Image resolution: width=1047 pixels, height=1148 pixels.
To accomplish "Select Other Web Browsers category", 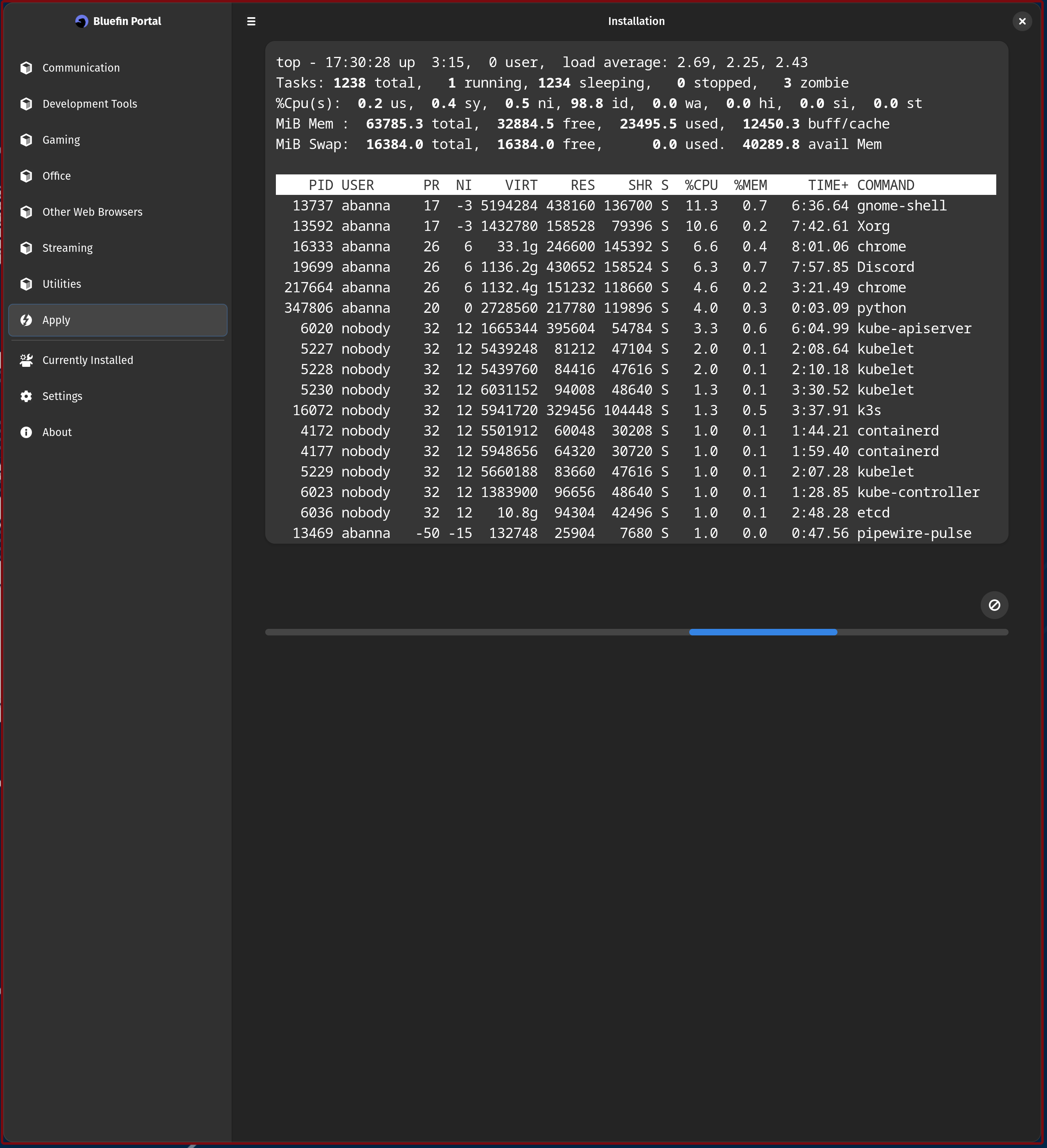I will 92,212.
